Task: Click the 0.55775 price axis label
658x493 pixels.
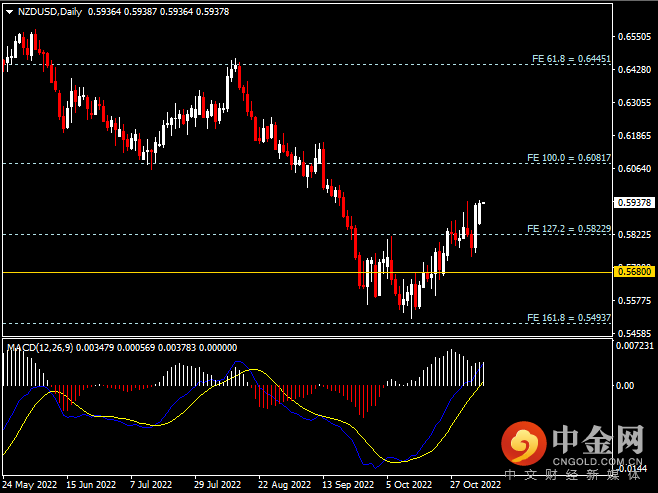Action: point(634,301)
